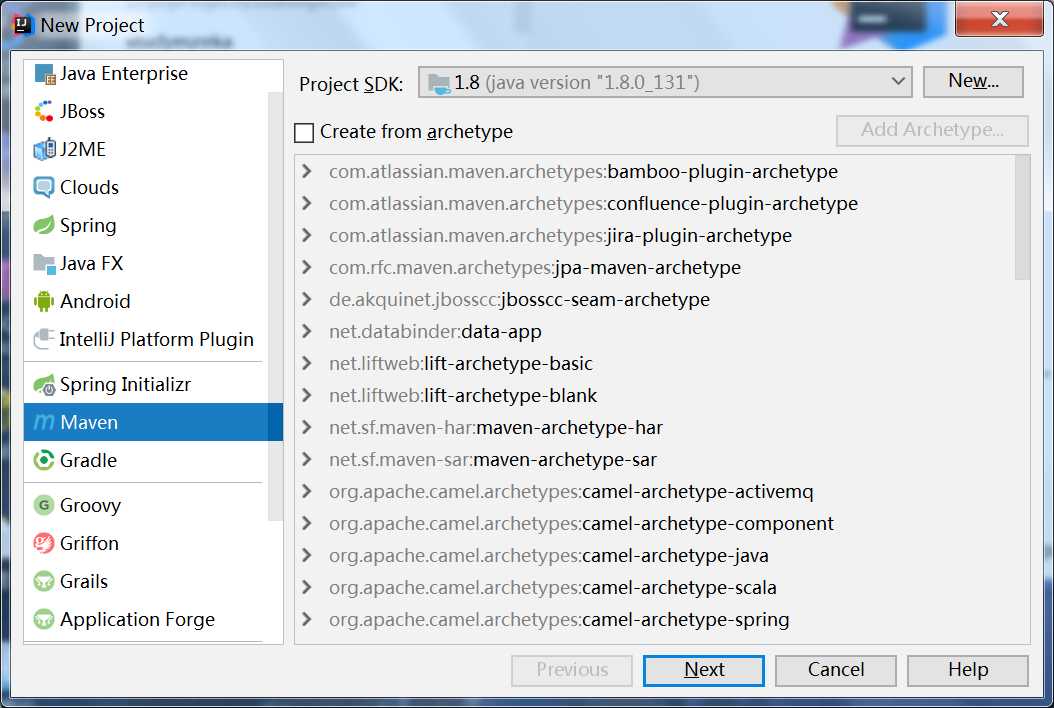Expand jbosscc-seam-archetype node
Screen dimensions: 1054x708
coord(307,299)
